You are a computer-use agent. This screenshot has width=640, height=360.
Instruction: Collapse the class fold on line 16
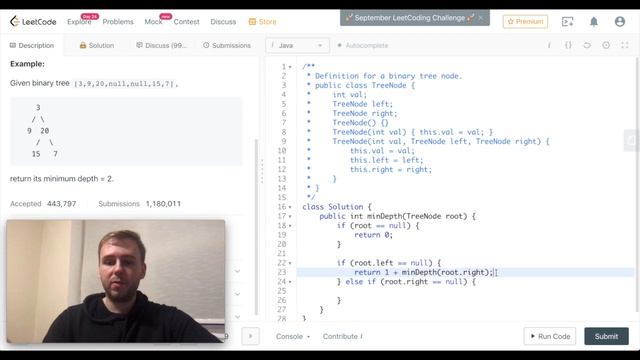(290, 207)
